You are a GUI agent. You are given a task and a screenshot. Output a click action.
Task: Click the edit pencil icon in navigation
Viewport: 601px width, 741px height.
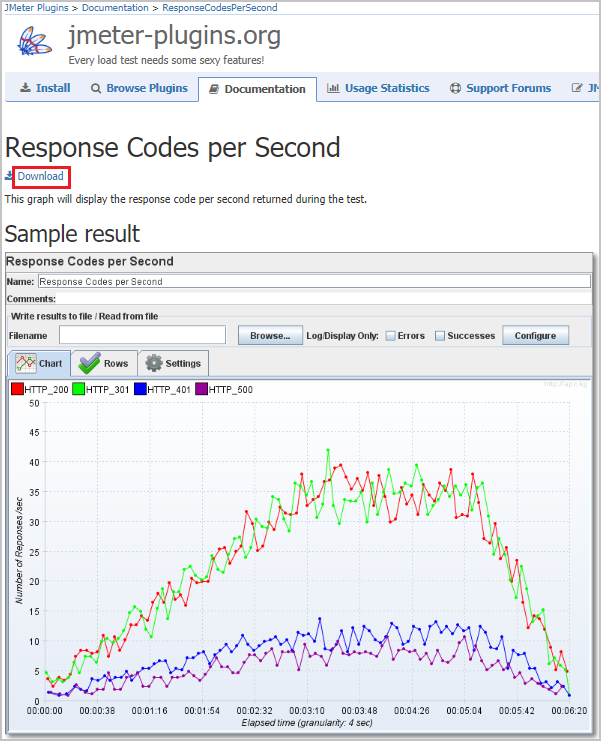click(x=577, y=88)
